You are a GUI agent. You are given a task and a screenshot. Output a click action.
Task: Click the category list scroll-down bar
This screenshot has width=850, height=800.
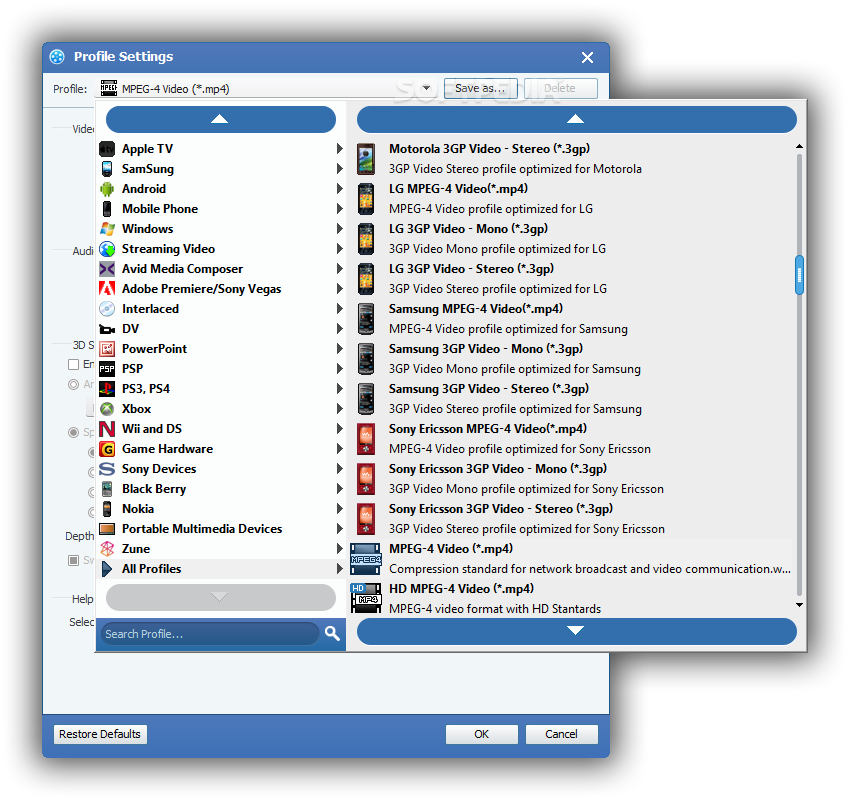pyautogui.click(x=221, y=597)
